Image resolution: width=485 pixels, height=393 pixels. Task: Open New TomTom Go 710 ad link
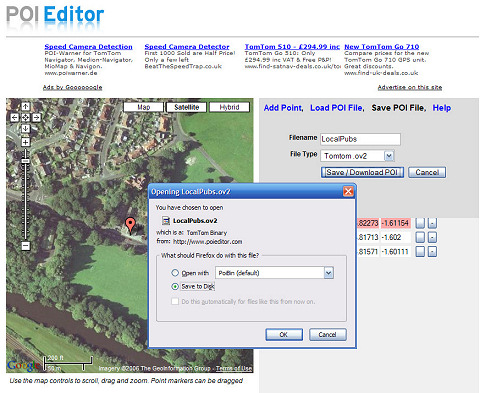[x=382, y=47]
